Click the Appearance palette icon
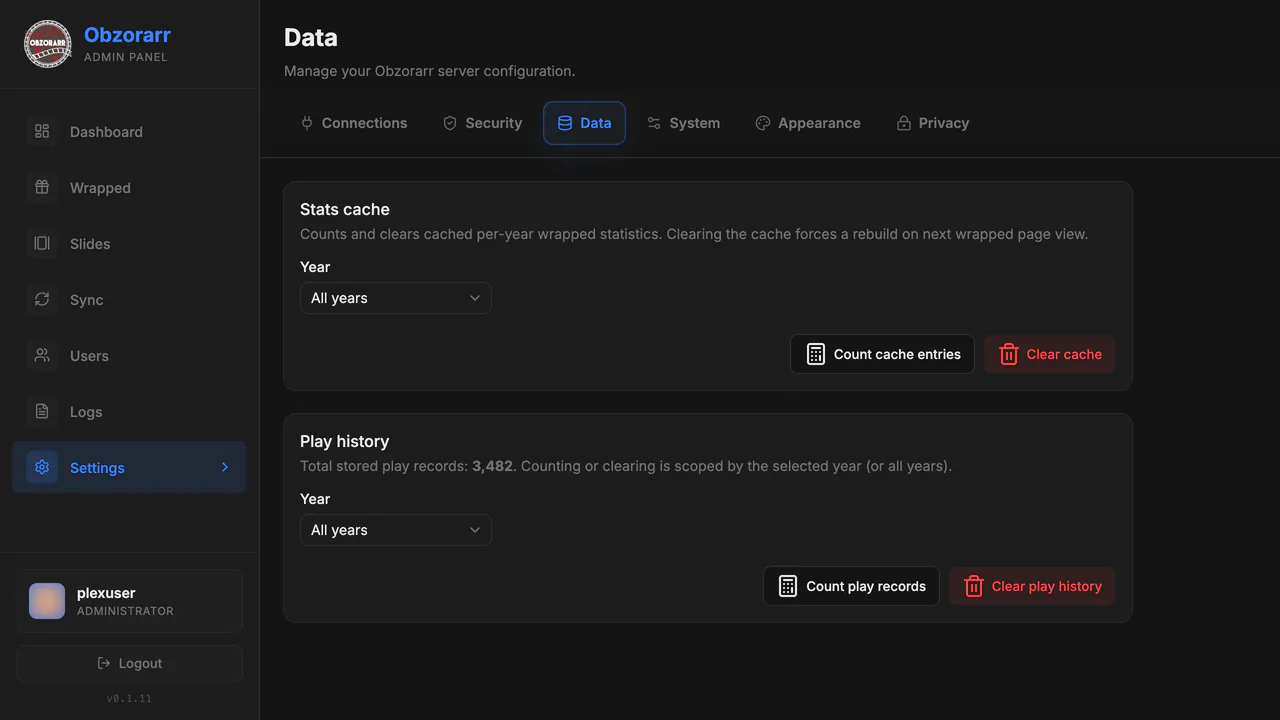Viewport: 1280px width, 720px height. pos(763,123)
